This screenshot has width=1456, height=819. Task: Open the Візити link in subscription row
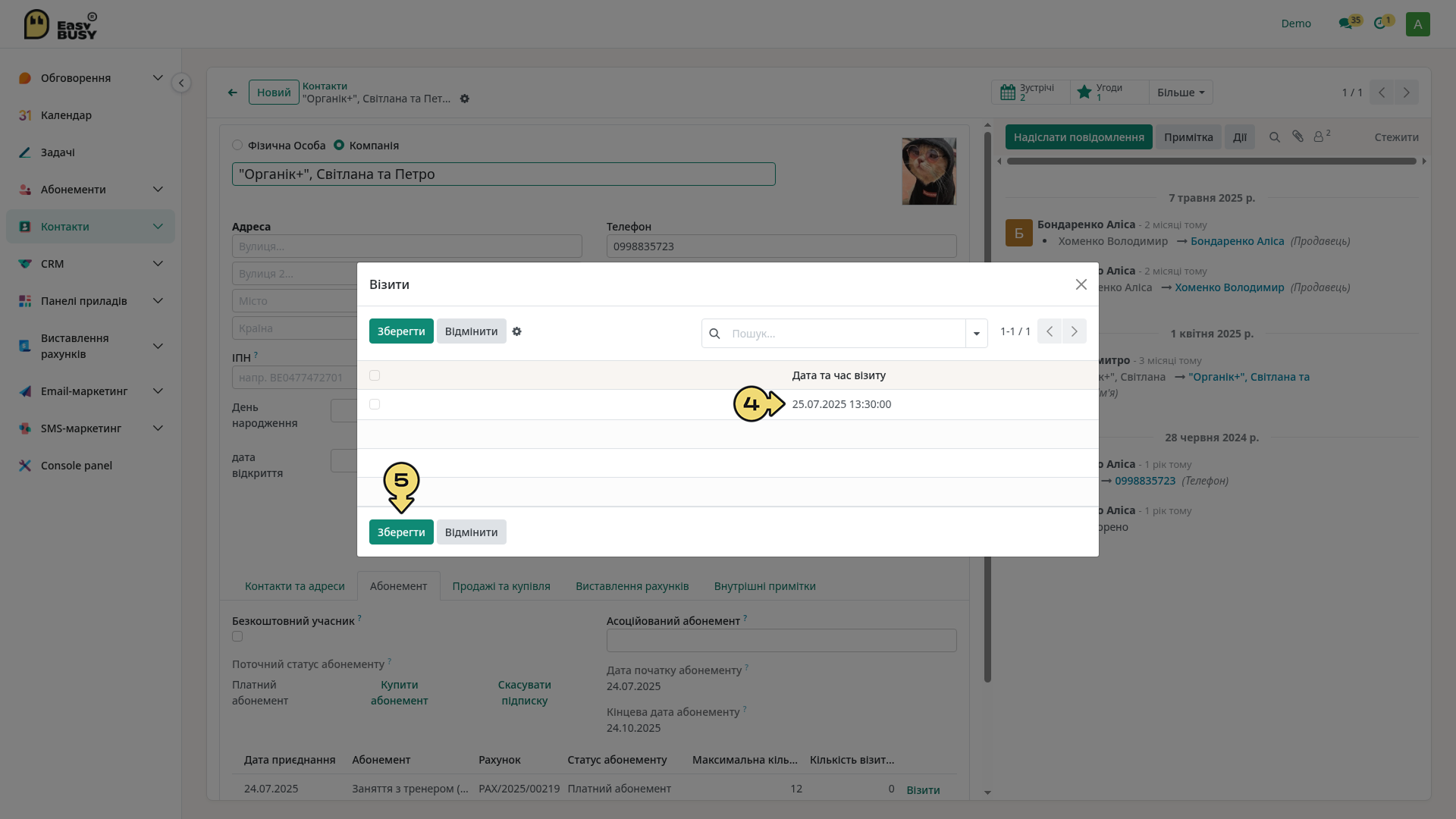[923, 790]
